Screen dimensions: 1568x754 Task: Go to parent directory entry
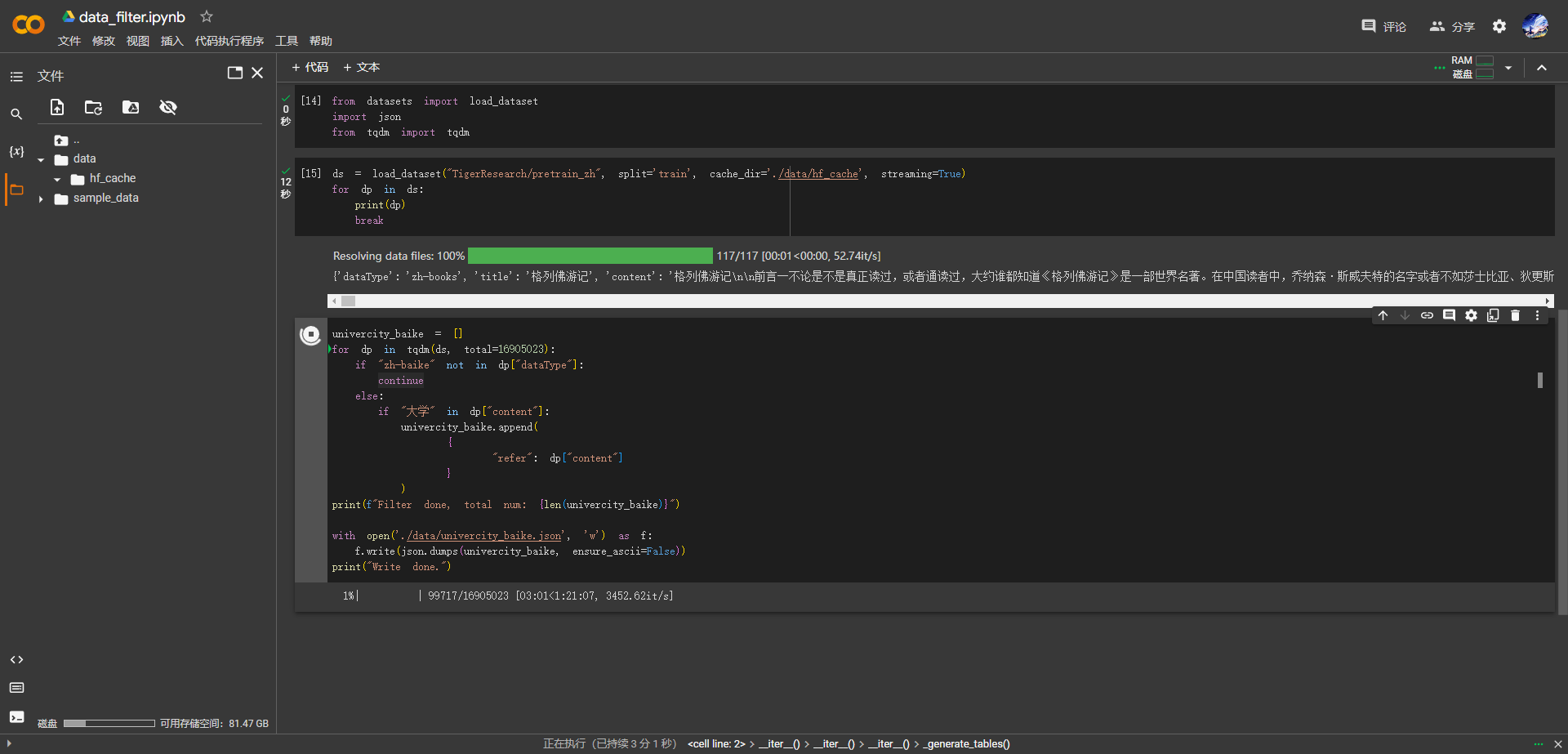coord(67,141)
